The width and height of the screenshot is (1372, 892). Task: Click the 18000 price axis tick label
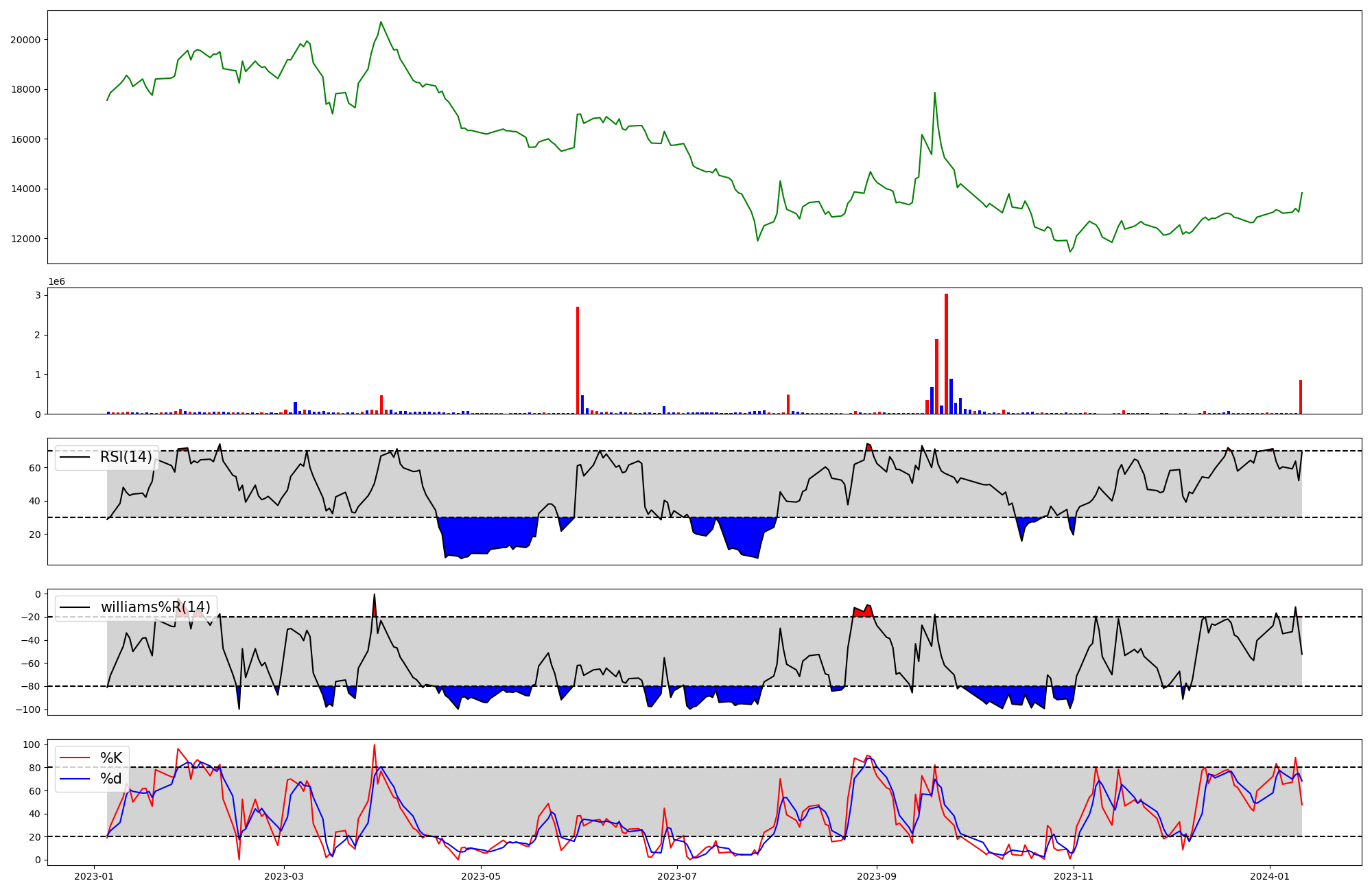click(25, 89)
